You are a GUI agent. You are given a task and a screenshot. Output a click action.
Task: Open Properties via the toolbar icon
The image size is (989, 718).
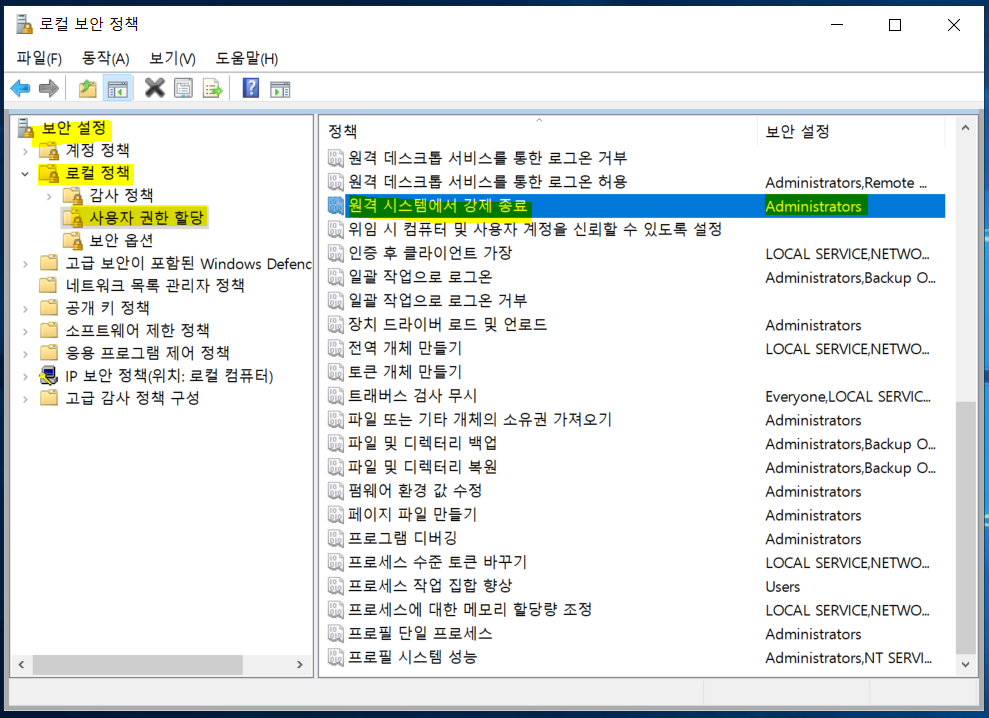coord(184,88)
